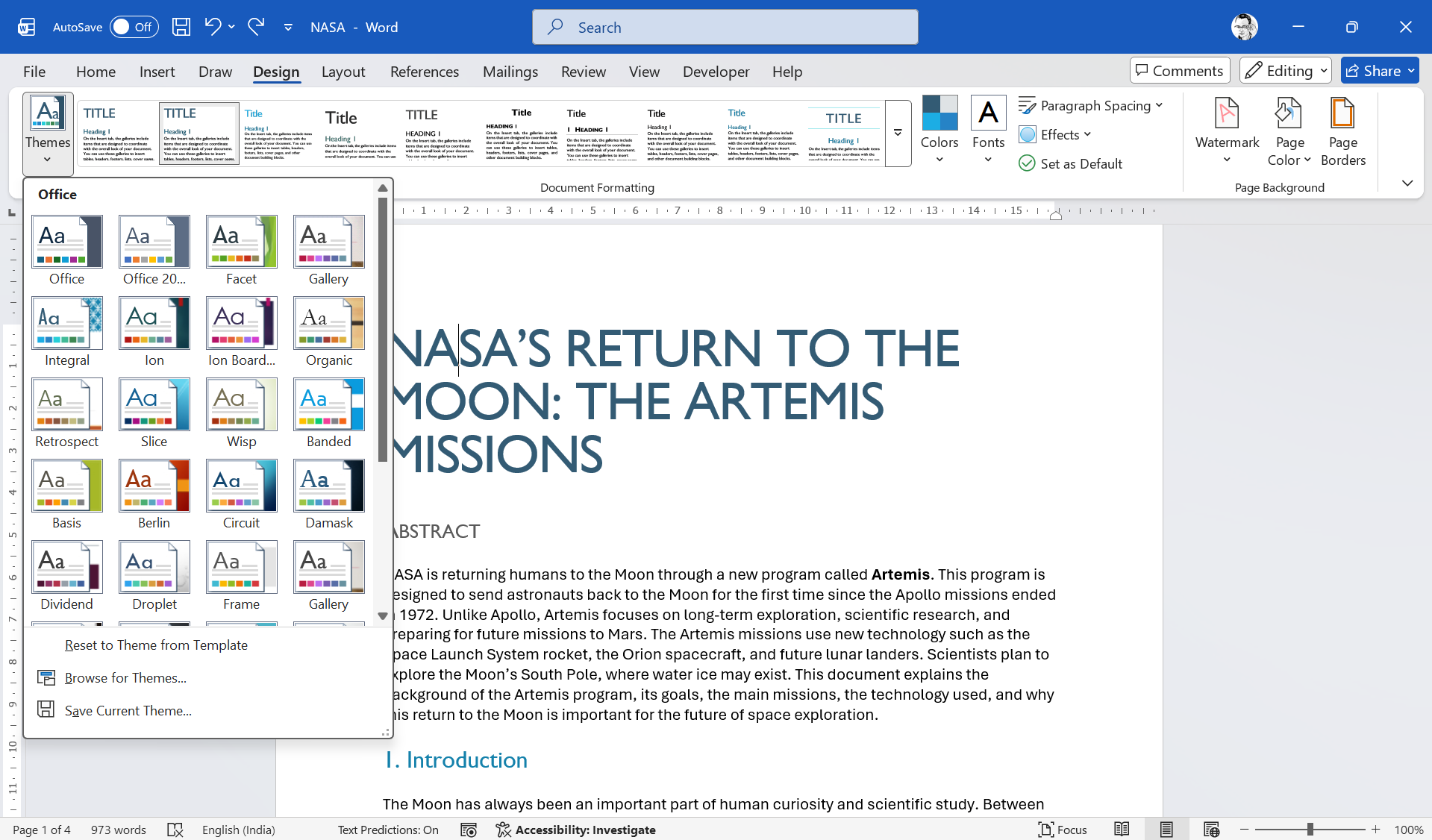Open the Themes dropdown

coord(48,133)
